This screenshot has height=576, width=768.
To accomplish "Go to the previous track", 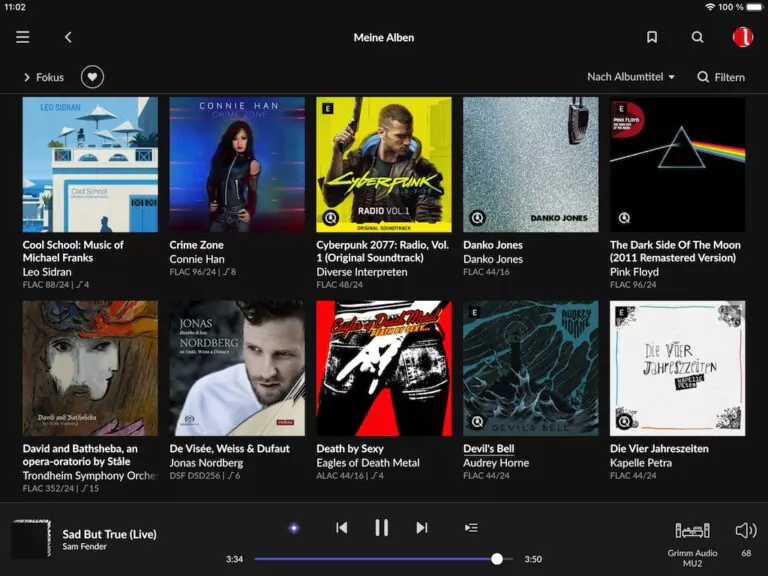I will (x=342, y=528).
